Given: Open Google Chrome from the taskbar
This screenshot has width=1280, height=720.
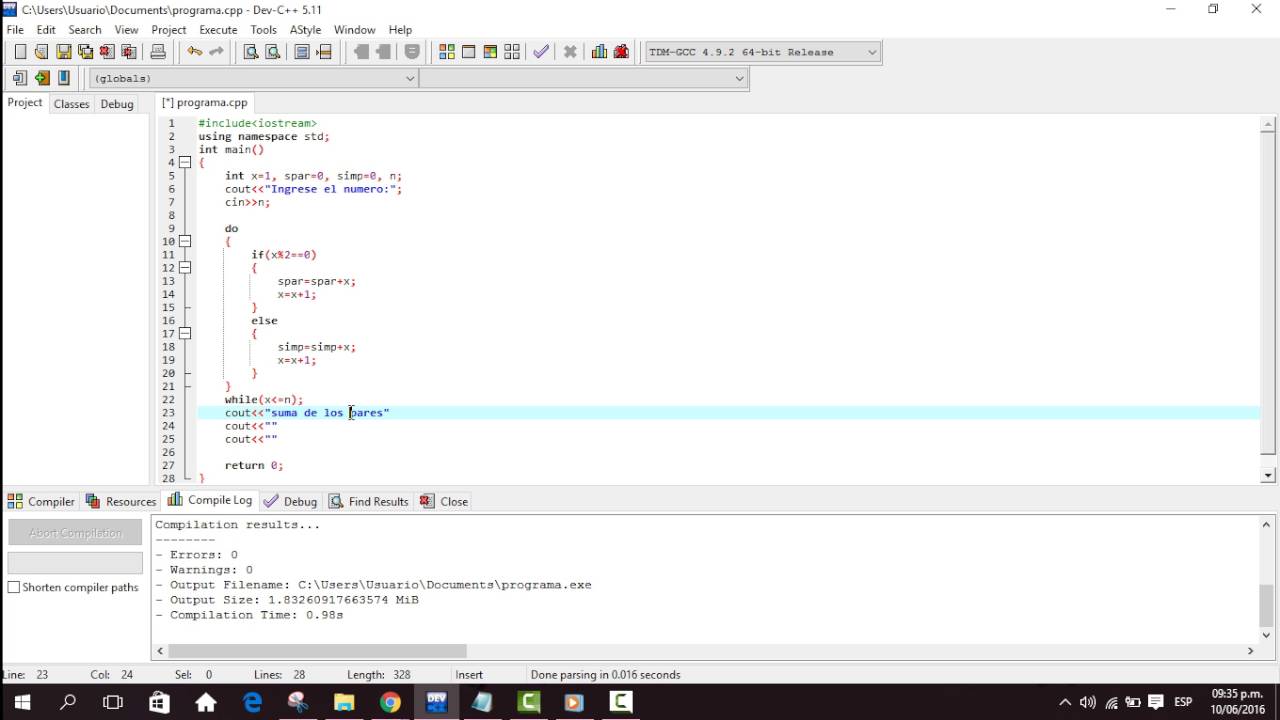Looking at the screenshot, I should (x=390, y=702).
